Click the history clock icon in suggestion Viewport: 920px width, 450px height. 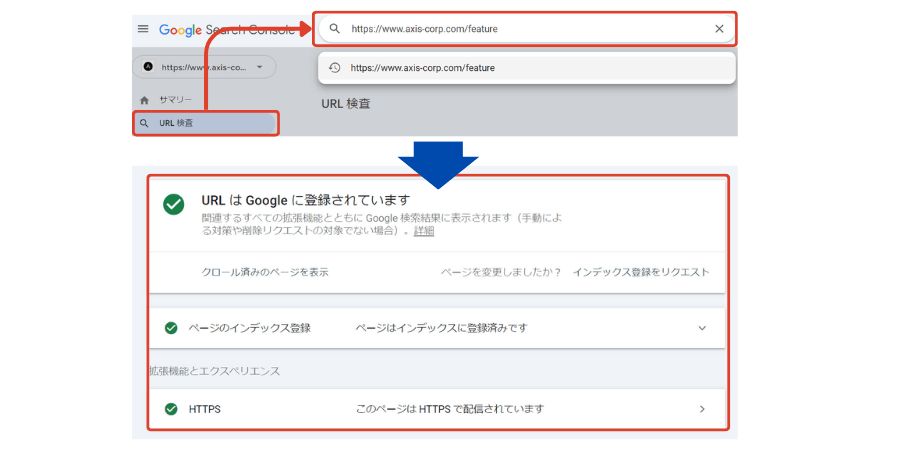click(x=334, y=68)
